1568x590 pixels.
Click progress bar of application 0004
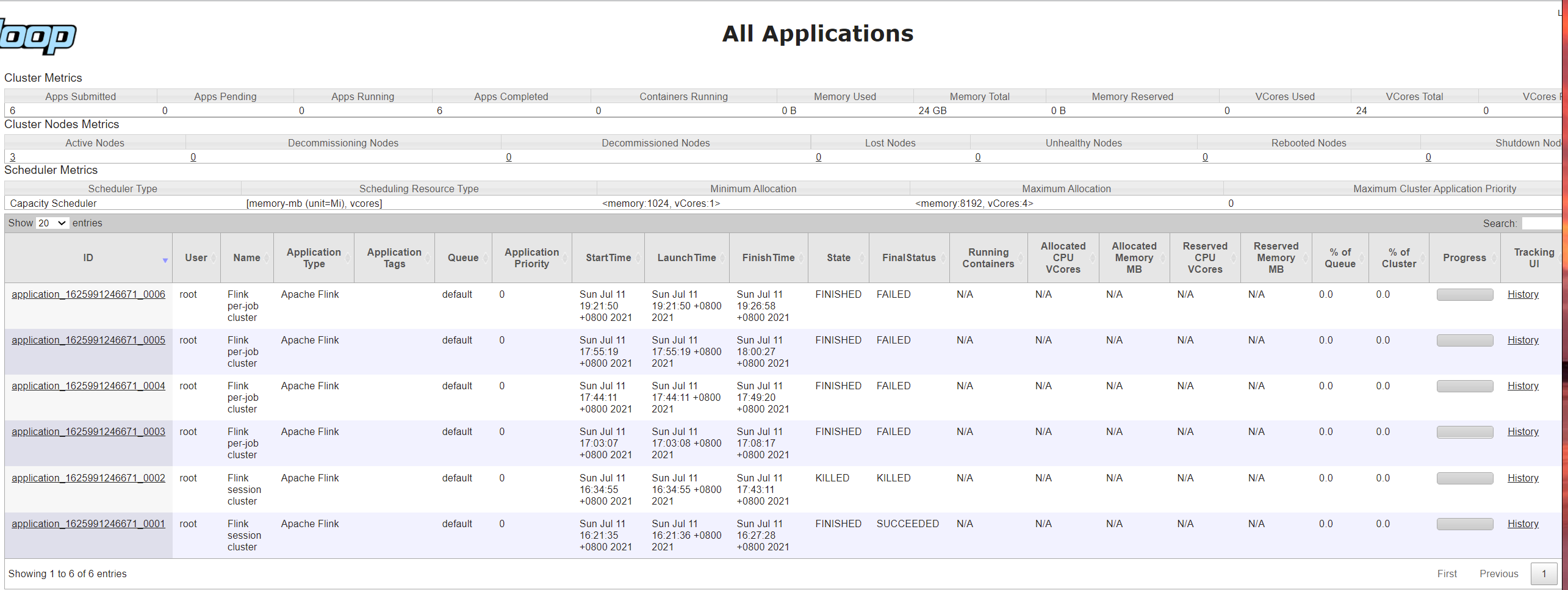coord(1465,386)
